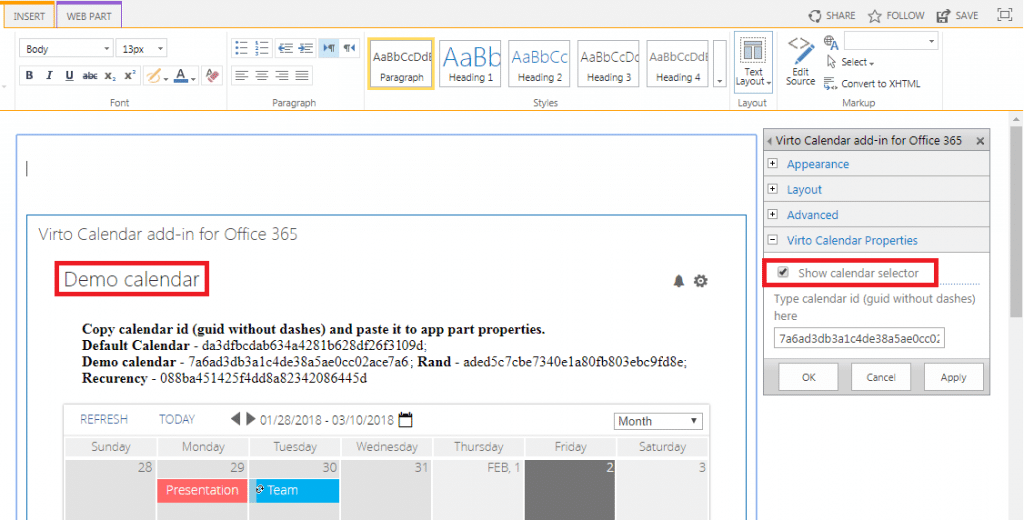Justify the paragraph text
The image size is (1024, 520).
pos(302,76)
